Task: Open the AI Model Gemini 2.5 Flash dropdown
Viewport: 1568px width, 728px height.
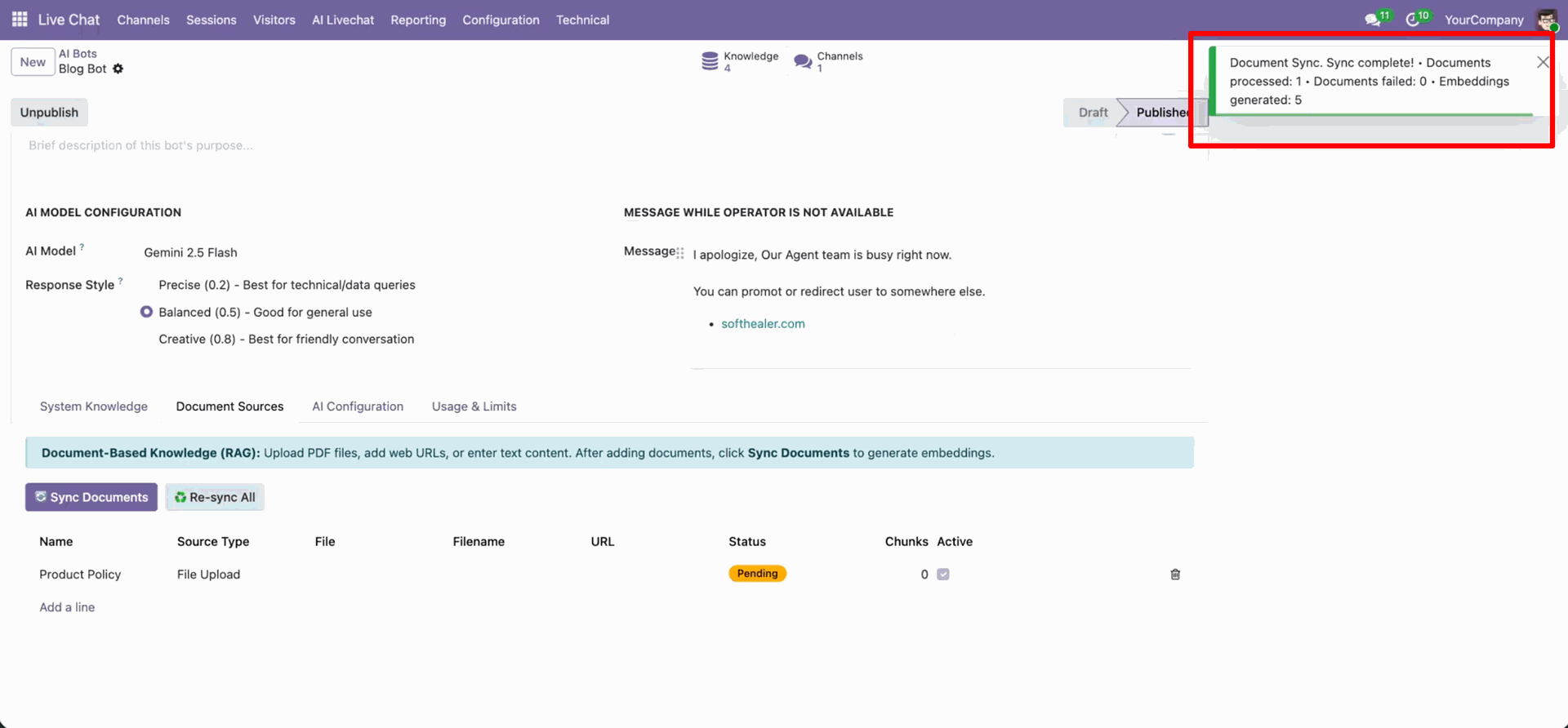Action: click(x=190, y=253)
